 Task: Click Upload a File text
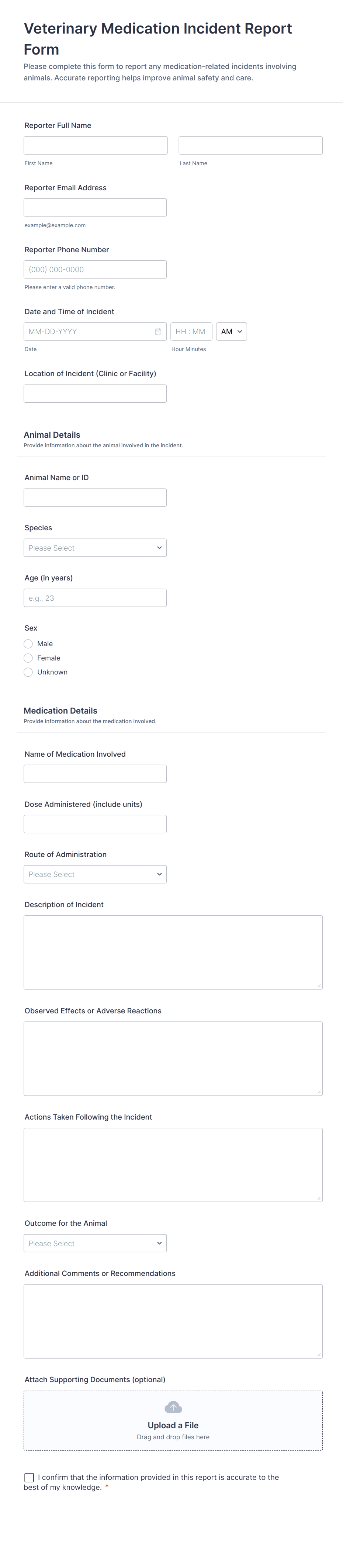coord(173,1425)
